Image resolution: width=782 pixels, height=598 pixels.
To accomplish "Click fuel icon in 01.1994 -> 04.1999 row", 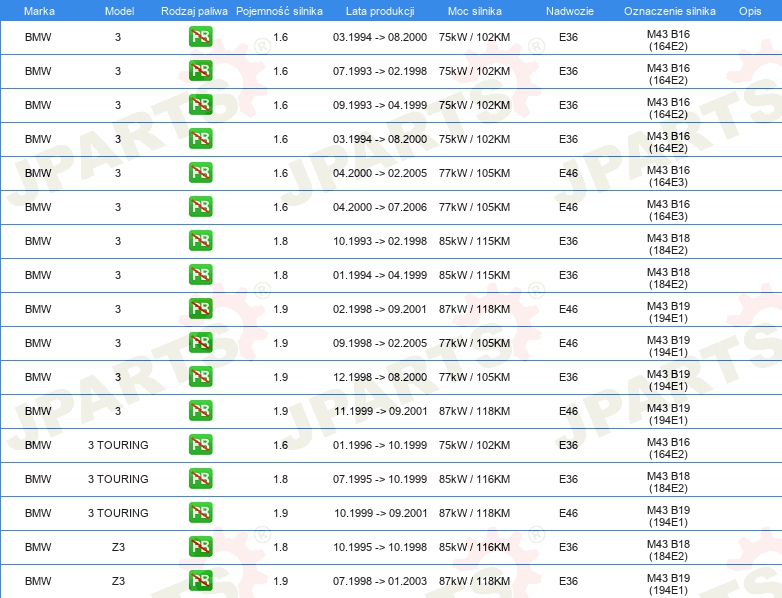I will coord(200,274).
